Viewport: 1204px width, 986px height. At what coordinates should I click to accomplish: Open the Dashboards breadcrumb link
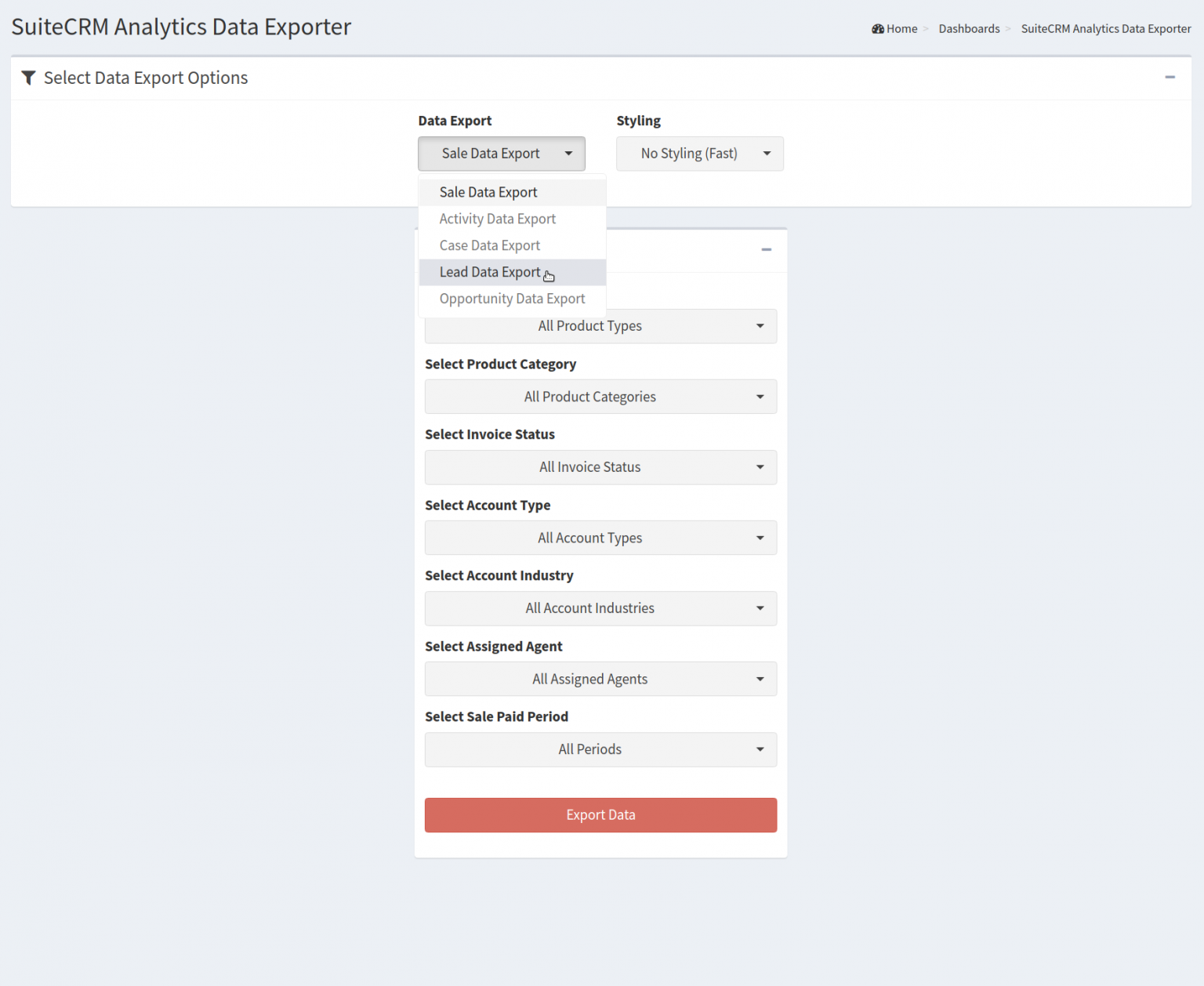(969, 29)
